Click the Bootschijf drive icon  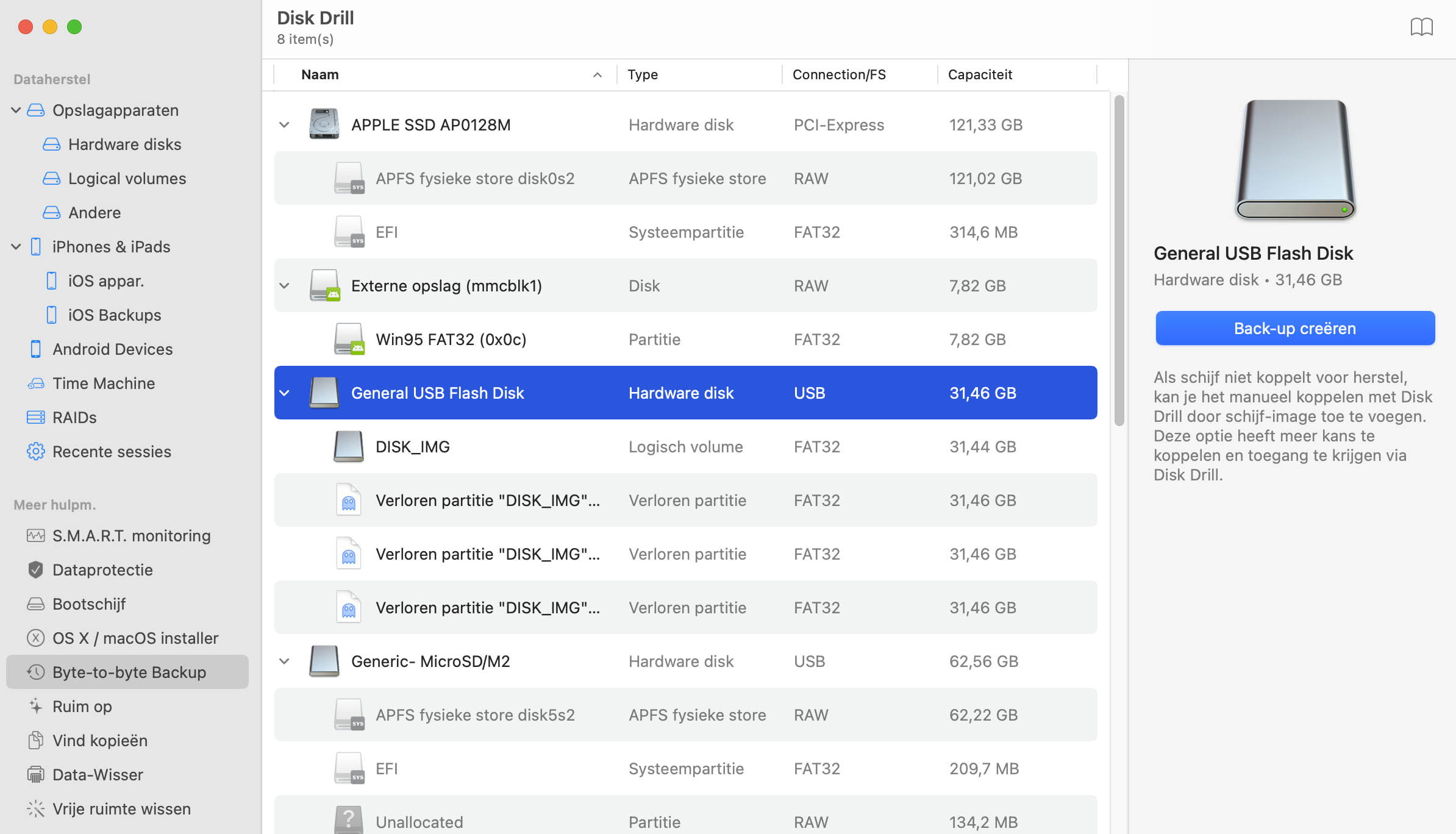(x=36, y=604)
